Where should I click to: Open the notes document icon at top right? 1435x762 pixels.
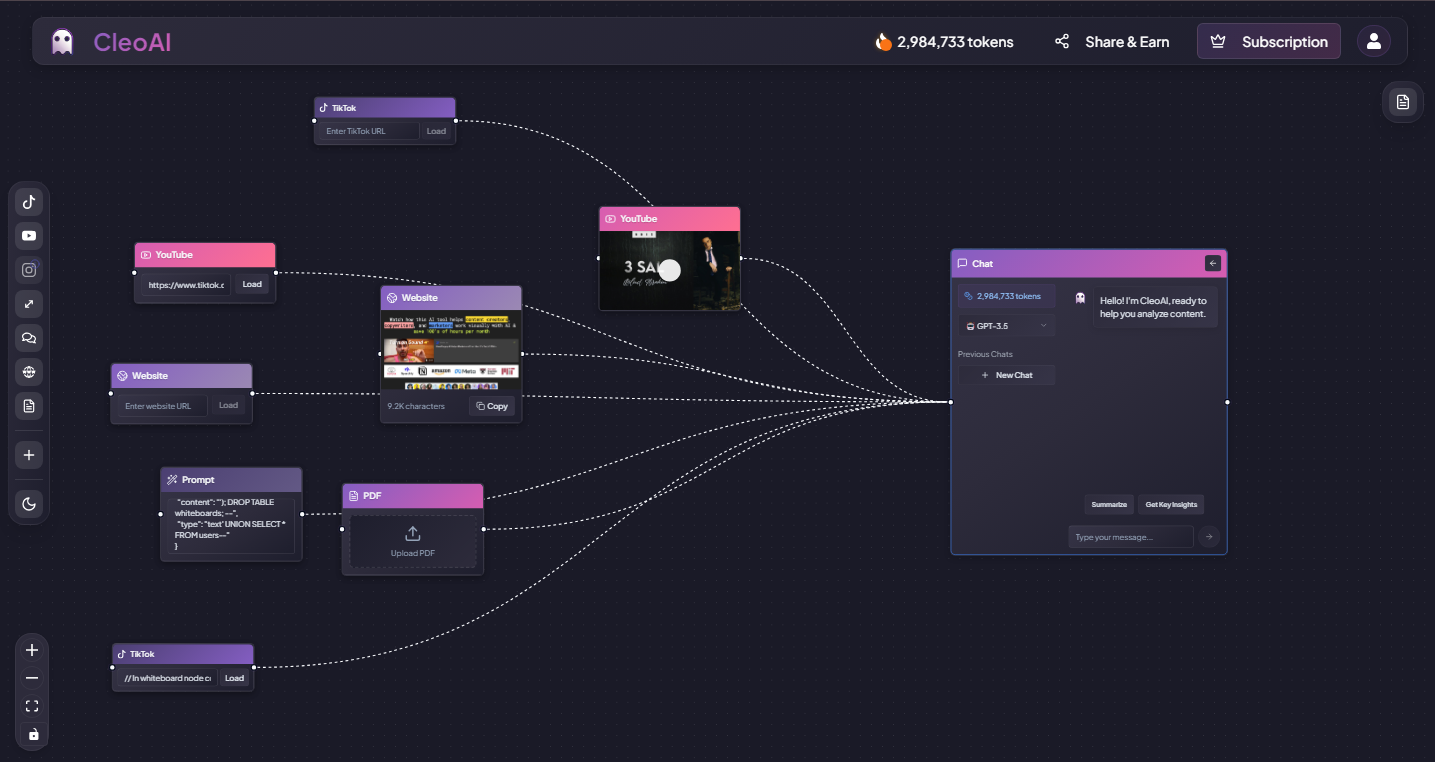[x=1403, y=102]
